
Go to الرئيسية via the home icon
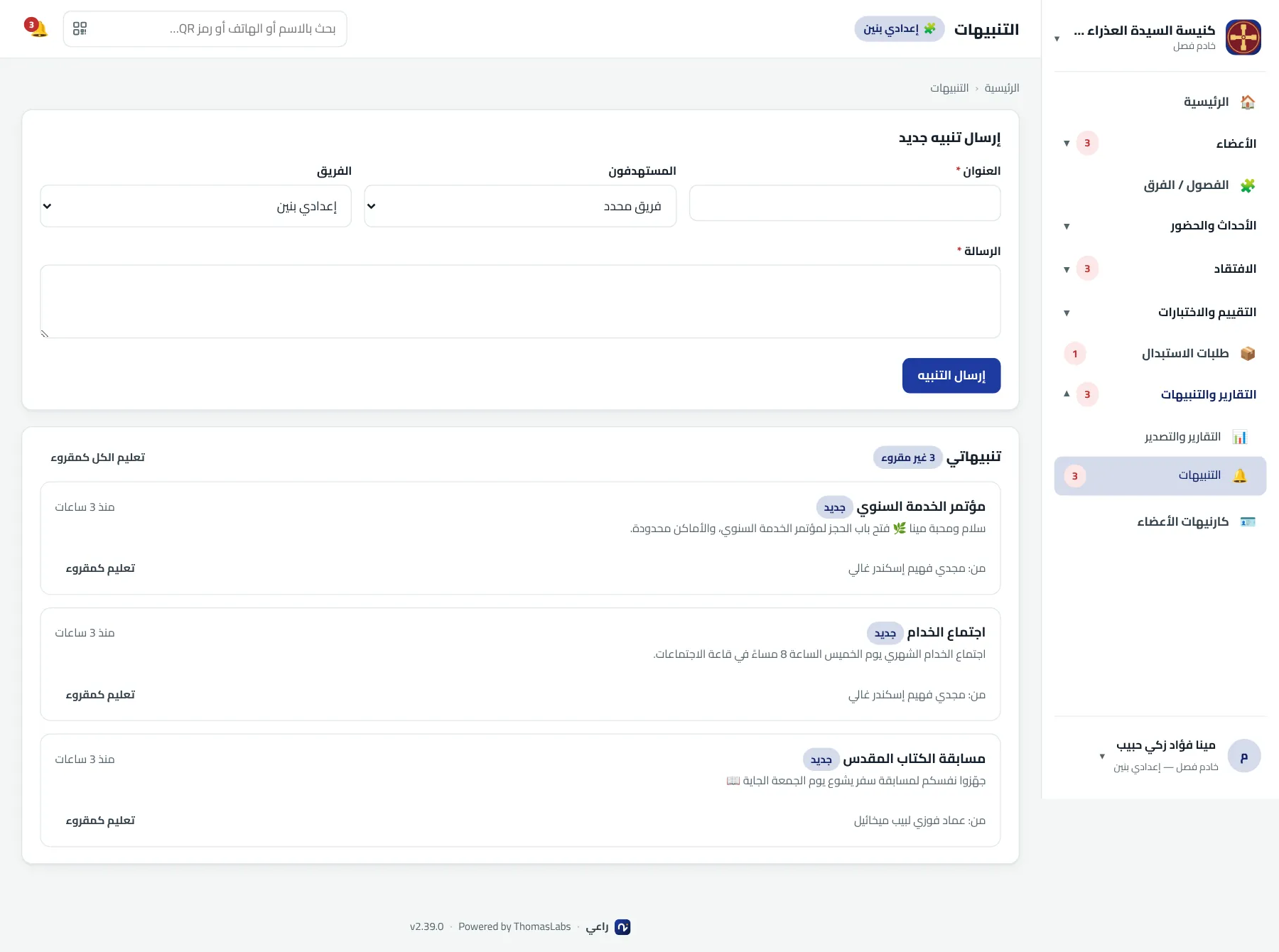1247,102
